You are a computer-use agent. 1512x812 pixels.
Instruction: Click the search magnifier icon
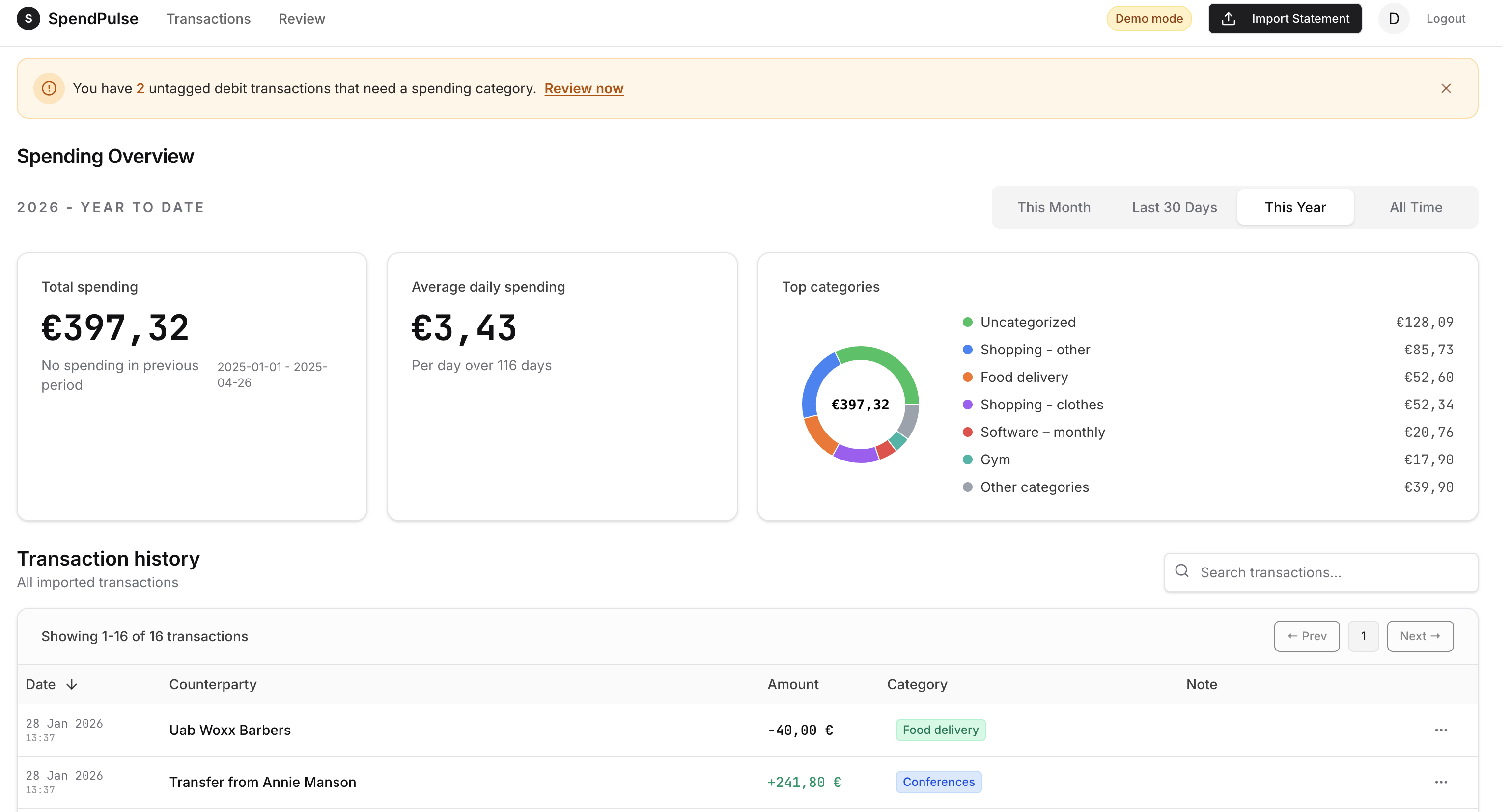tap(1181, 571)
